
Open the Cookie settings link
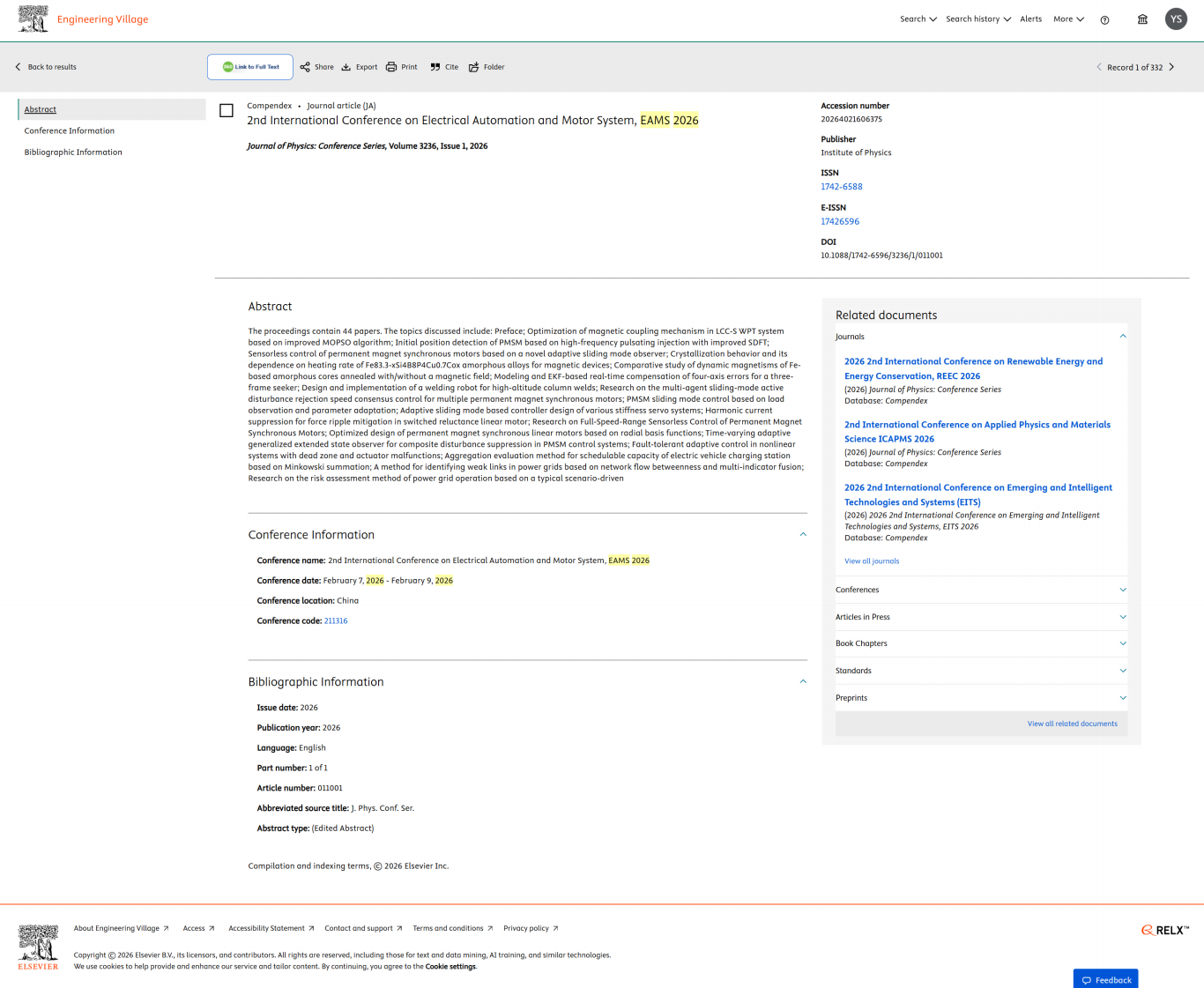(x=450, y=967)
